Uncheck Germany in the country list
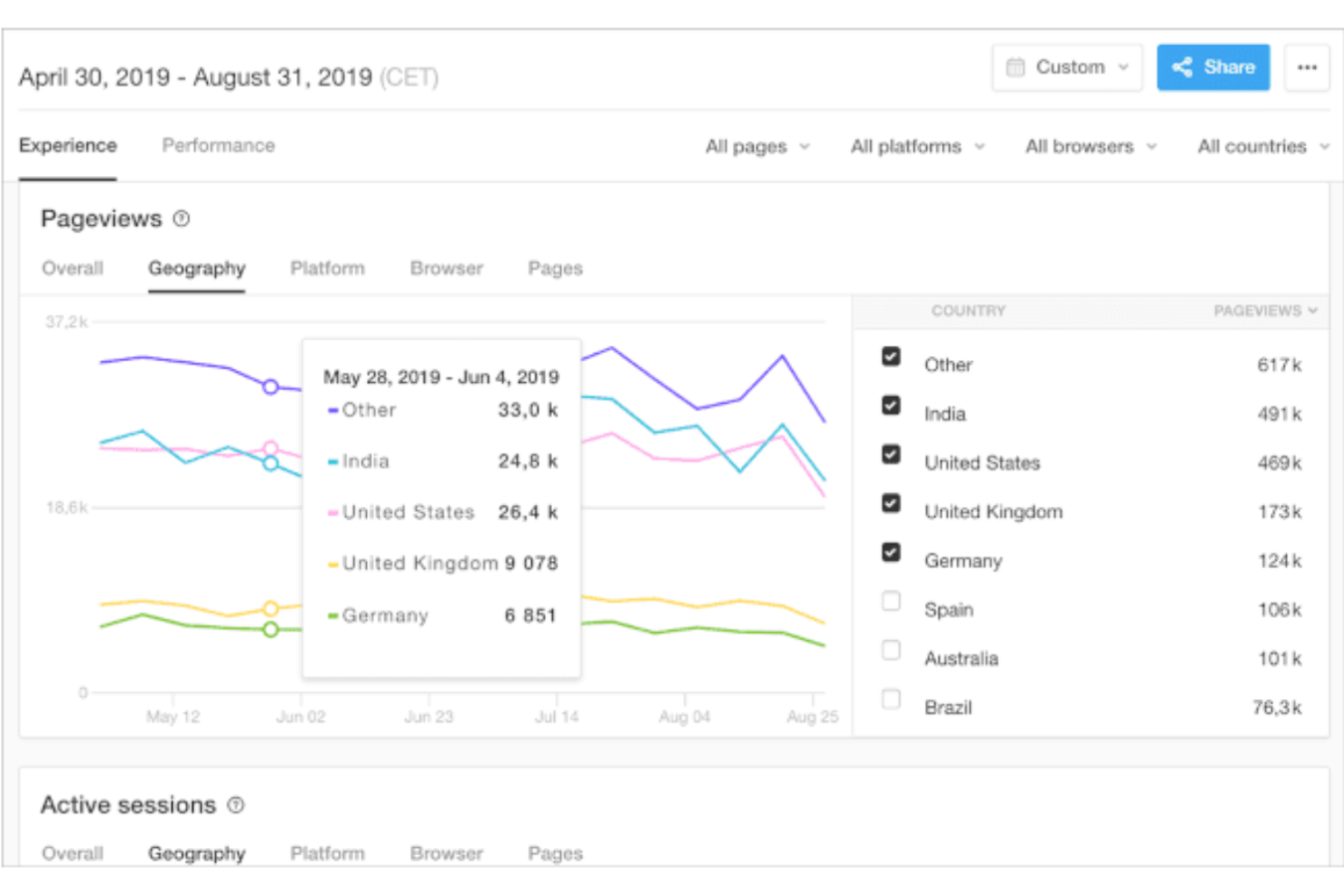 (891, 552)
